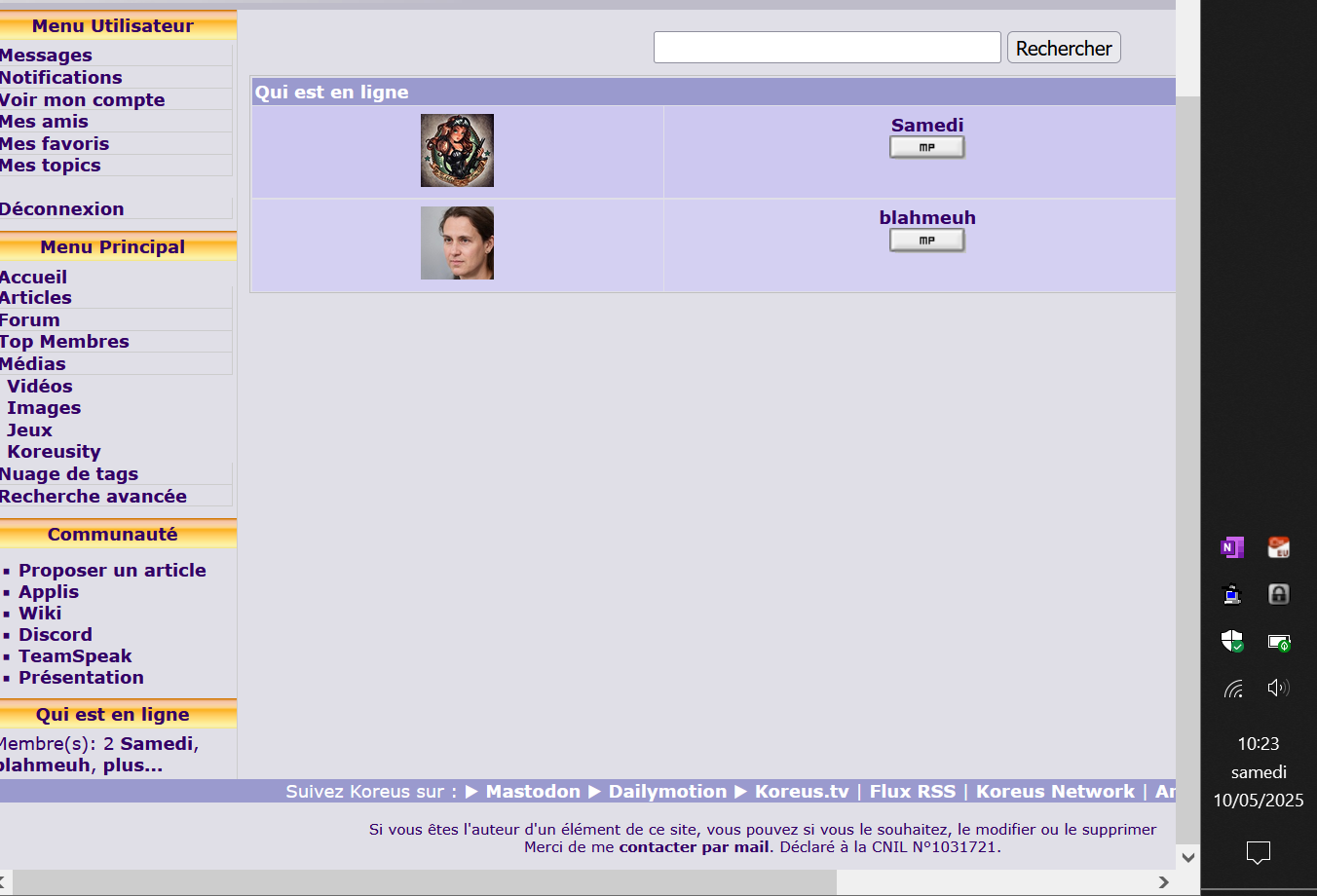Click the volume speaker tray icon
Viewport: 1317px width, 896px height.
(1278, 689)
